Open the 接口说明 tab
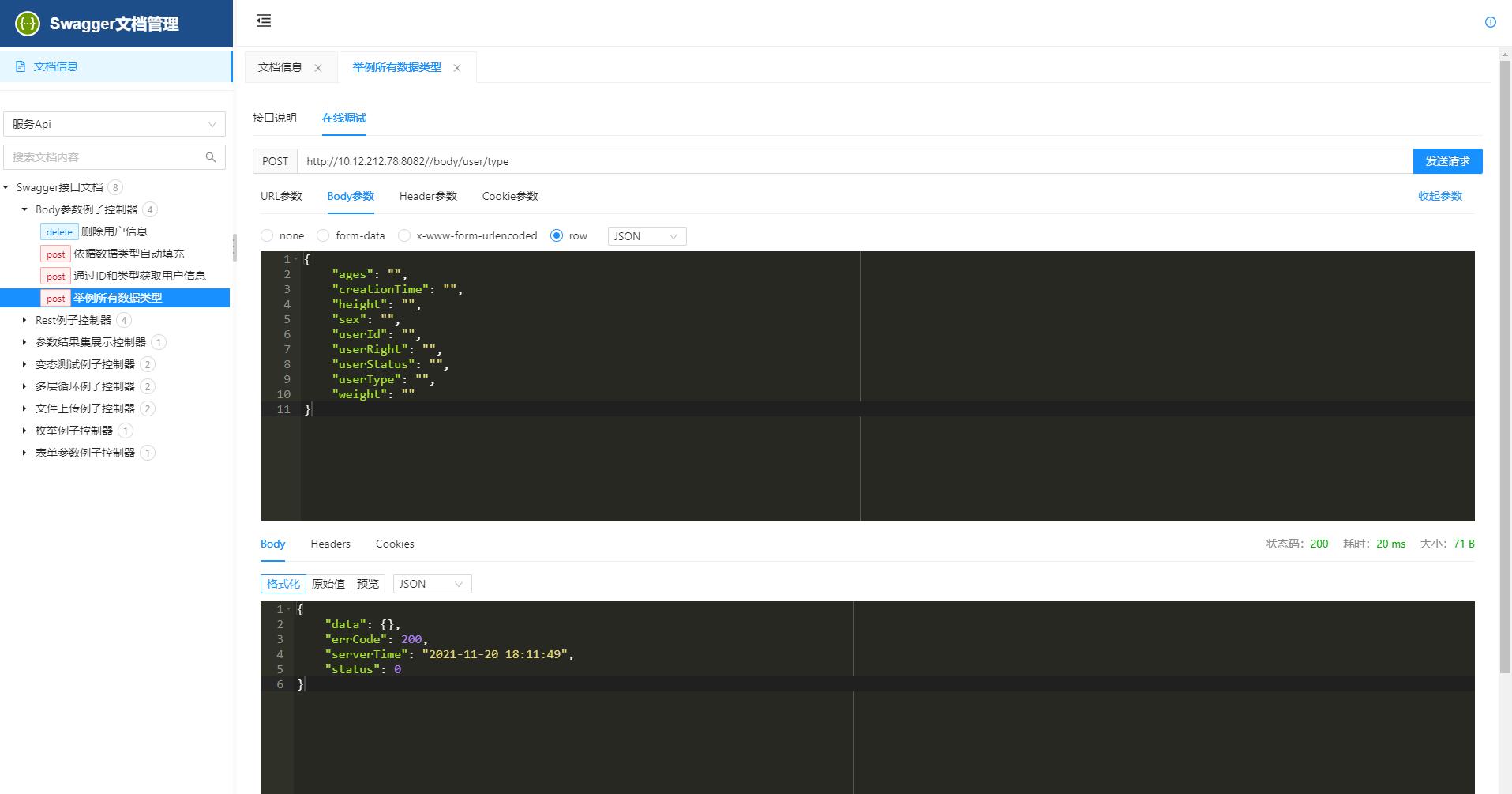Viewport: 1512px width, 794px height. point(275,118)
